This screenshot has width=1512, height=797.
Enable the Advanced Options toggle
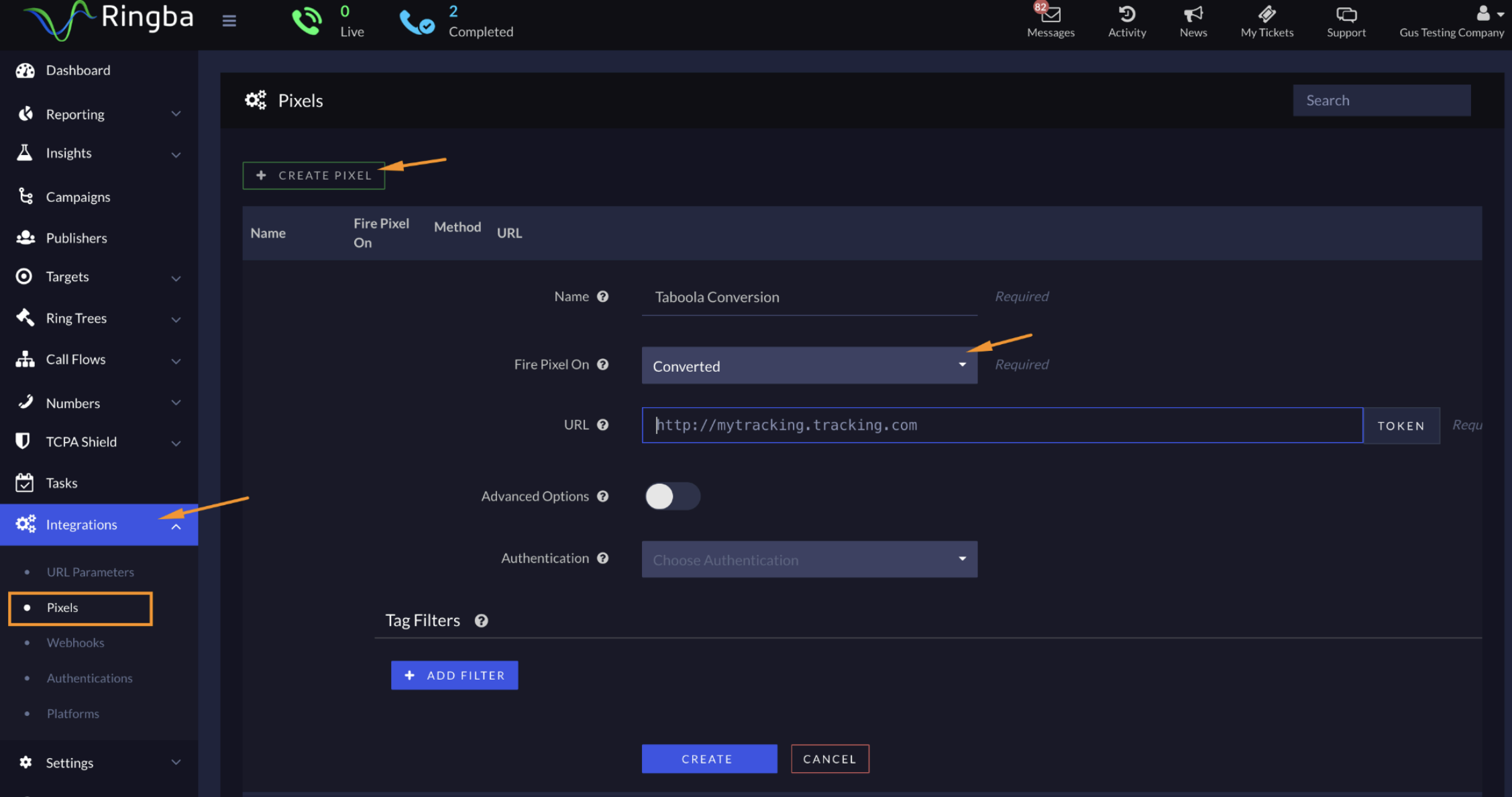[672, 496]
